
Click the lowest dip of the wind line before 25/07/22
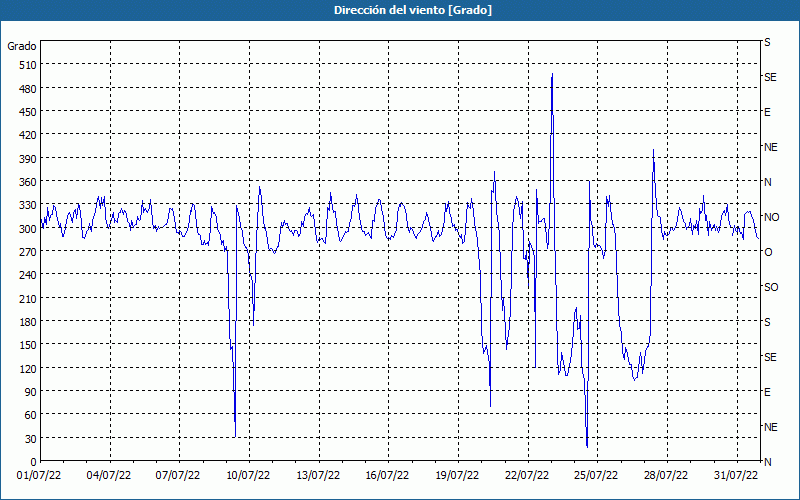pos(587,447)
